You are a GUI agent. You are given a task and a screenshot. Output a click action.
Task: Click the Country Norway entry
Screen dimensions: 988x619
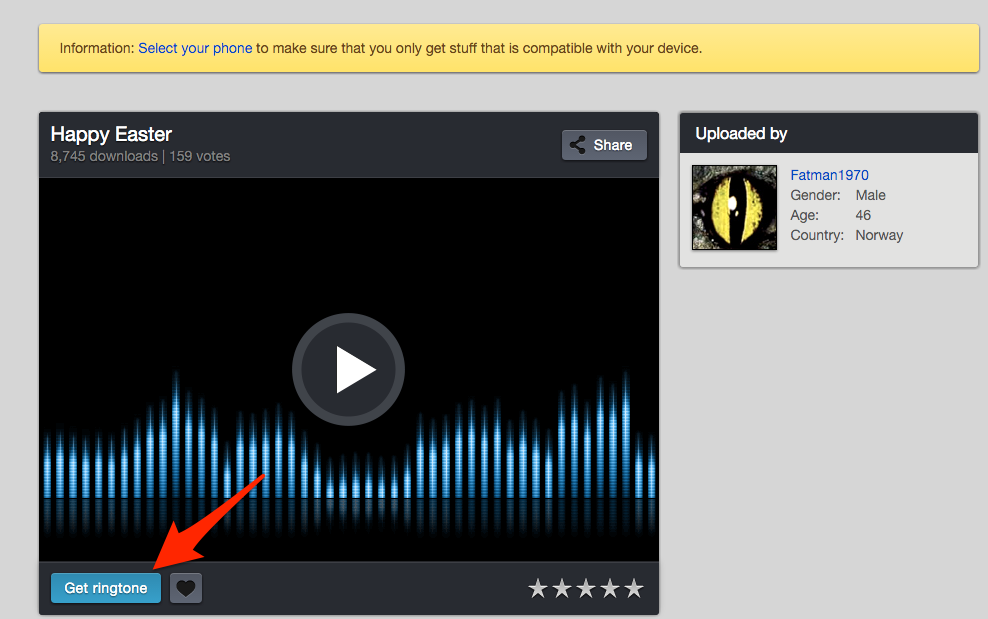(846, 235)
